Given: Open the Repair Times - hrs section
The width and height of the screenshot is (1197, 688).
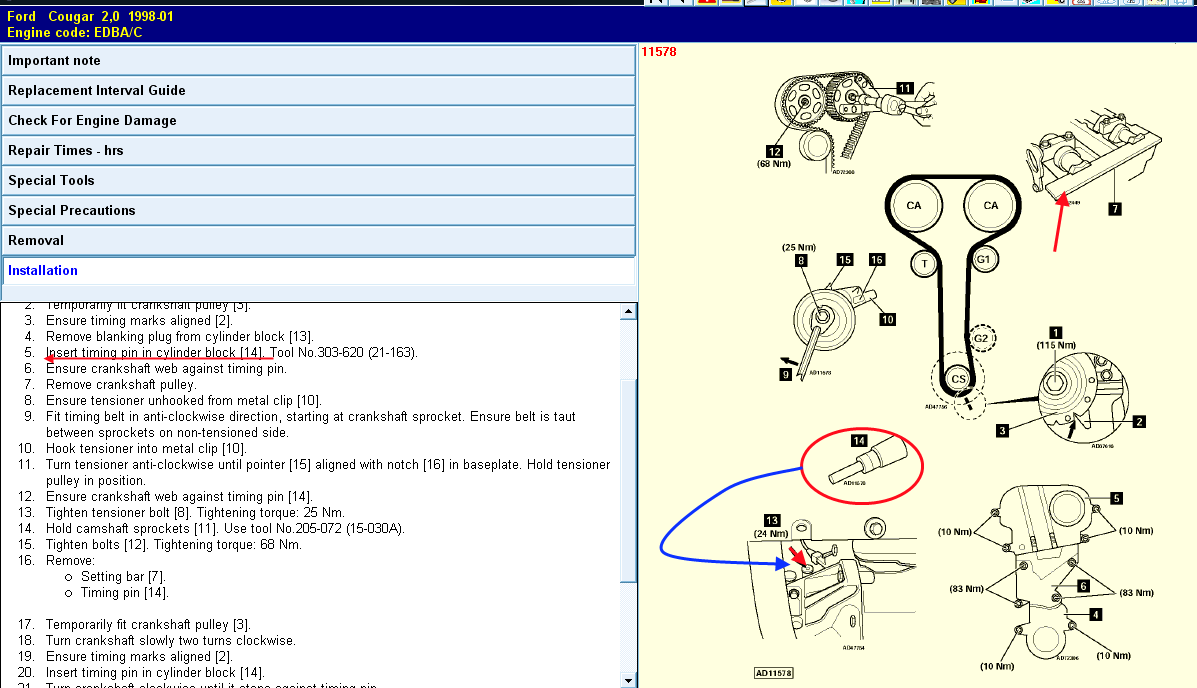Looking at the screenshot, I should [318, 150].
